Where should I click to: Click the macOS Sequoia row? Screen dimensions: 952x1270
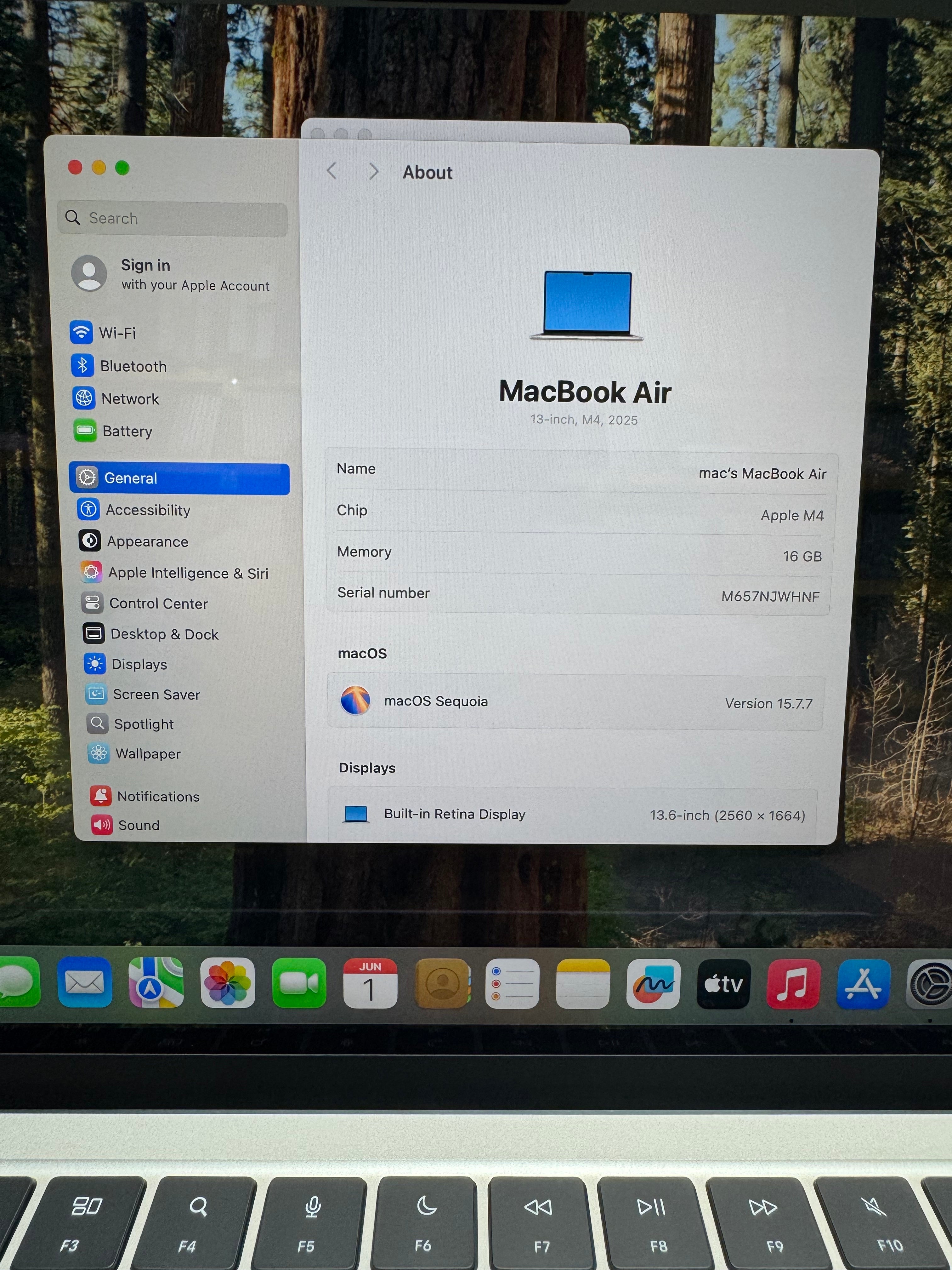[575, 702]
